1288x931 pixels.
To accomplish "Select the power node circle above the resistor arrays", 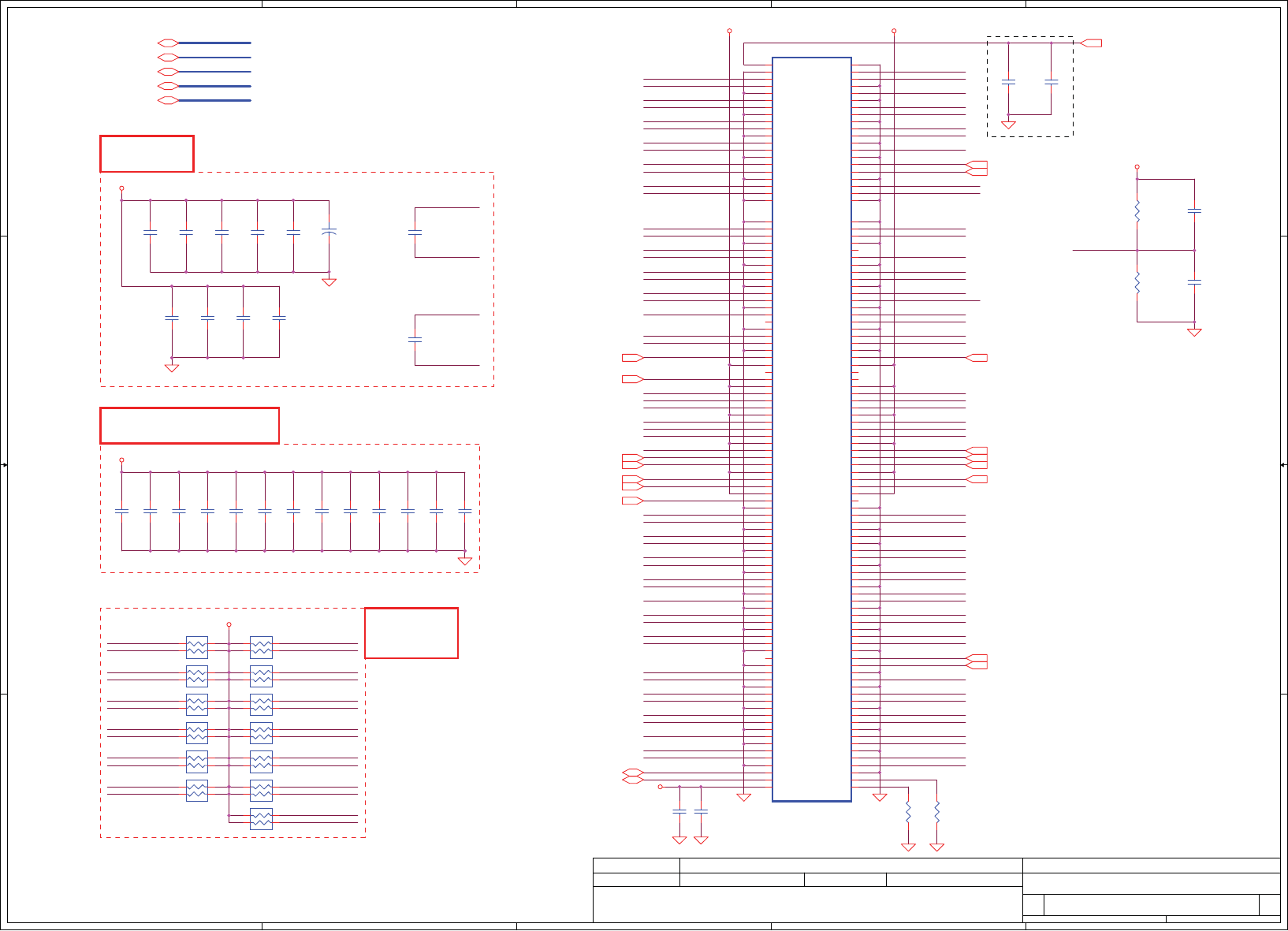I will point(229,624).
